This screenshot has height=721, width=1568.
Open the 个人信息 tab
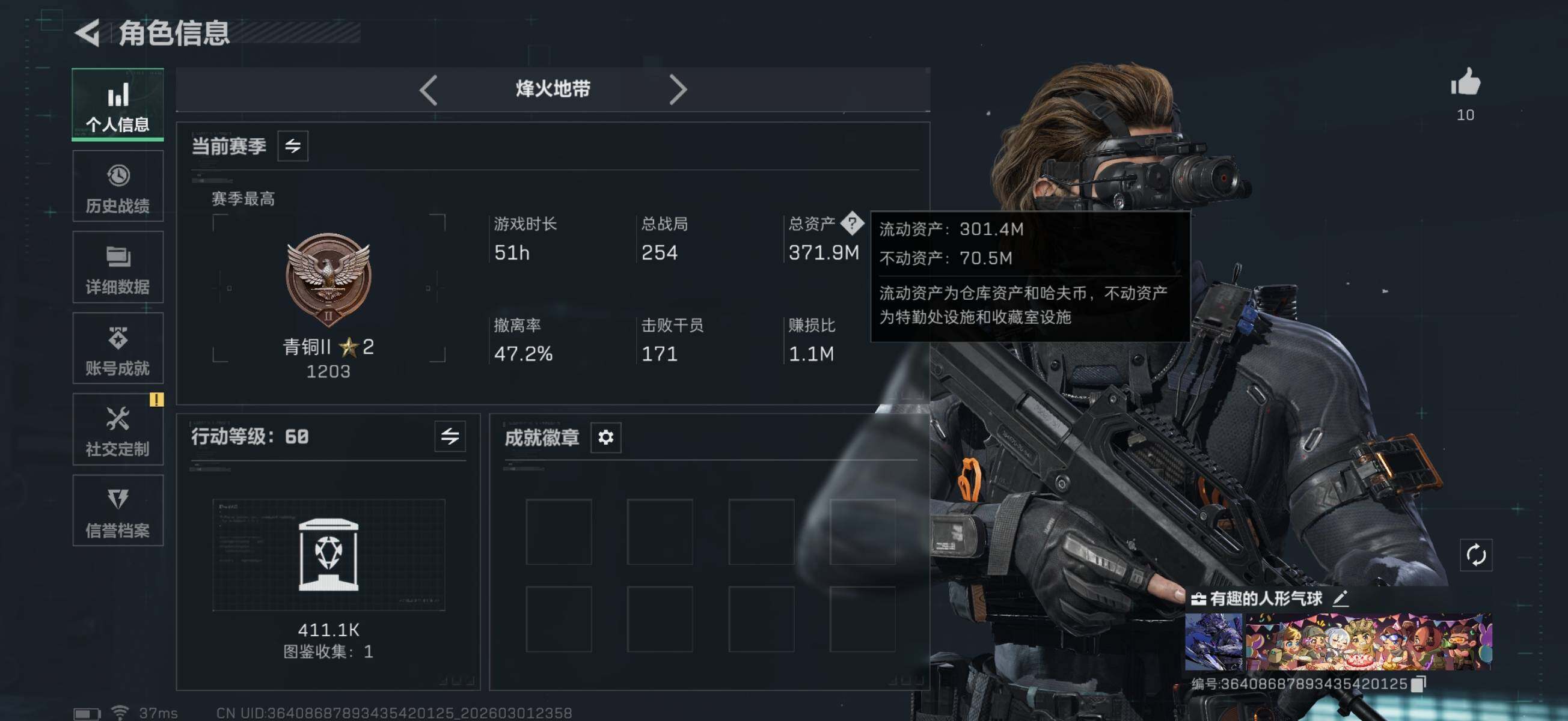(117, 105)
